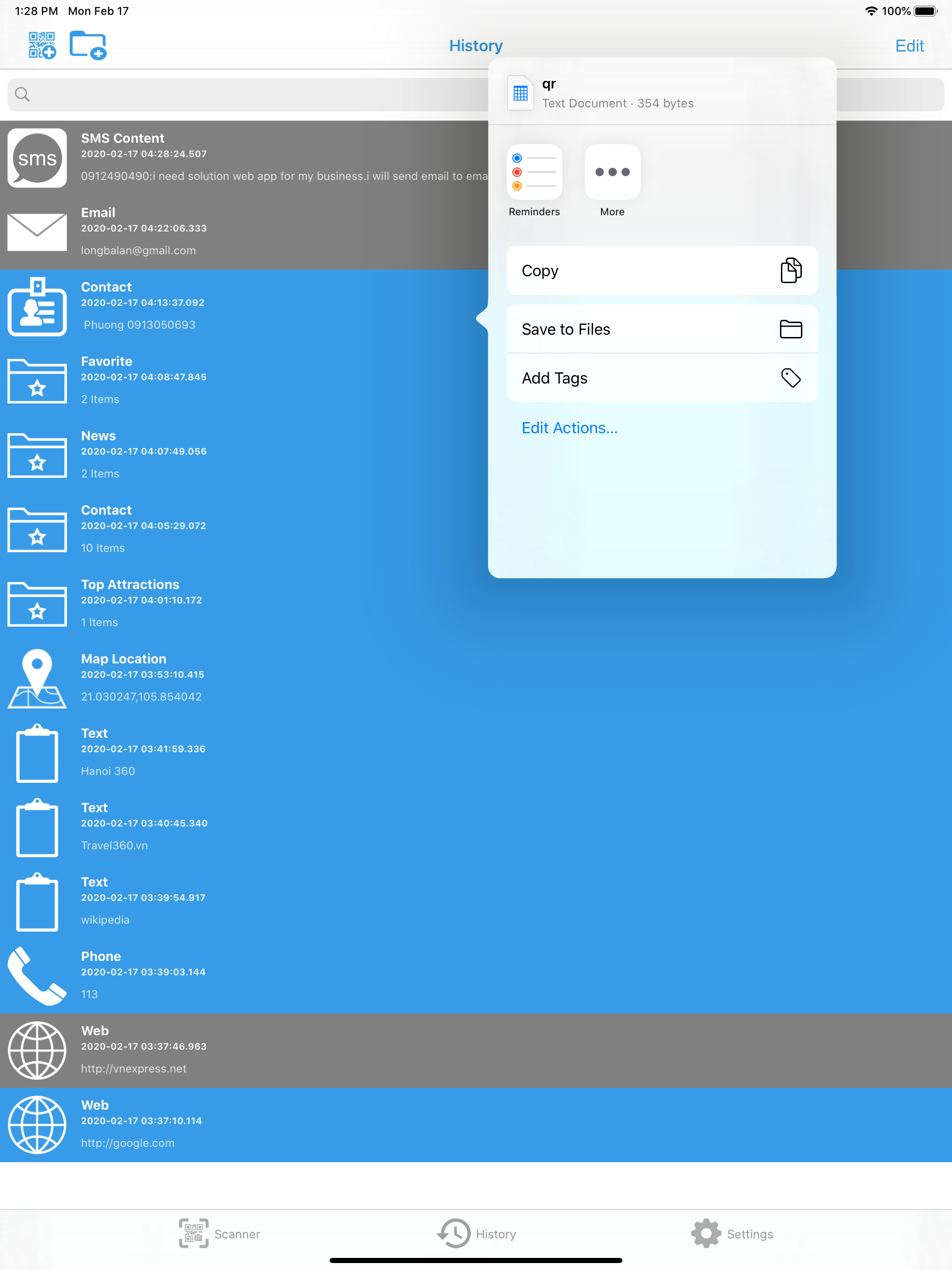Tap the Map Location title
This screenshot has height=1270, width=952.
tap(124, 659)
